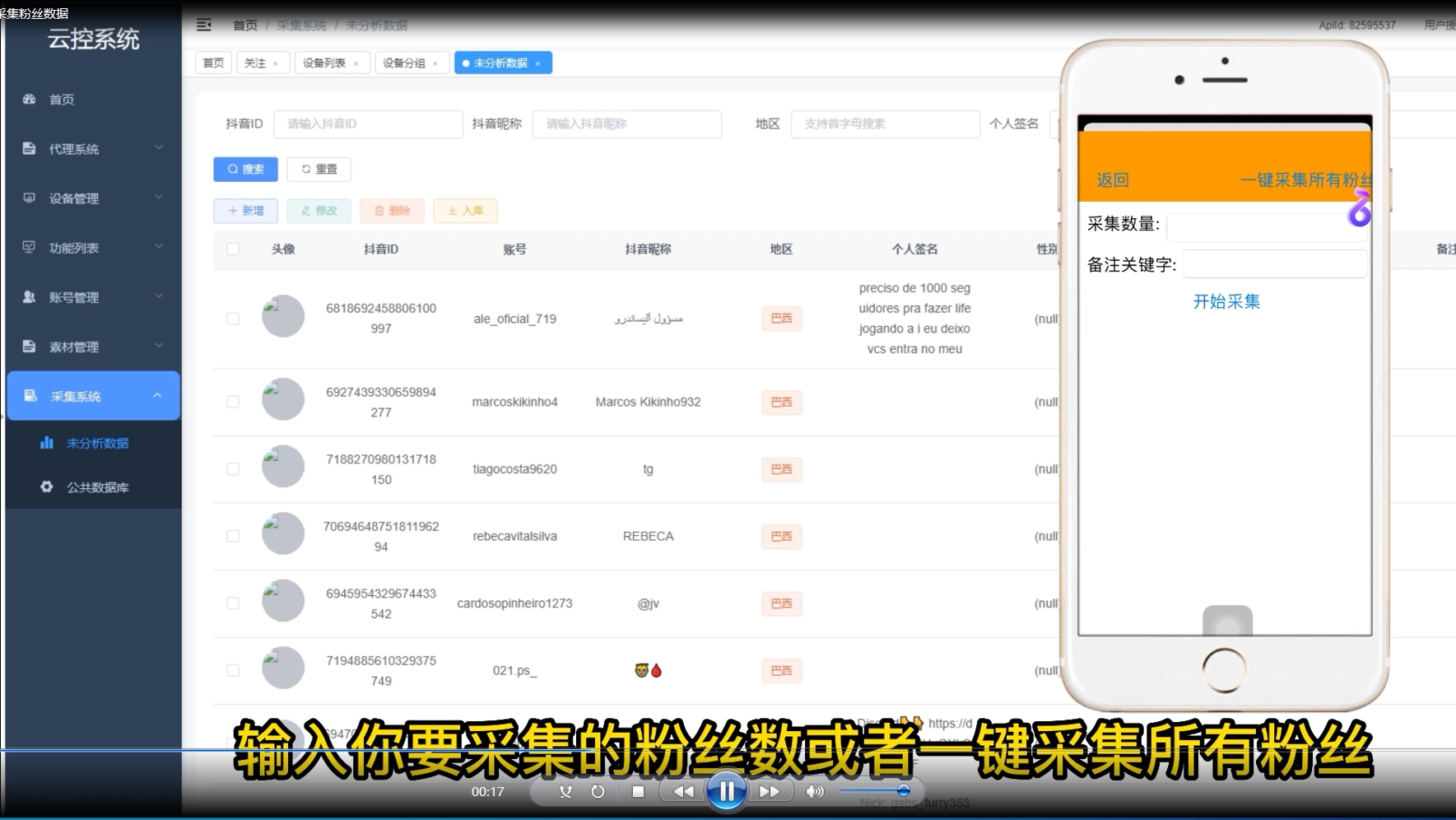This screenshot has height=820, width=1456.
Task: Check the checkbox for tiagocosta9620 row
Action: point(233,468)
